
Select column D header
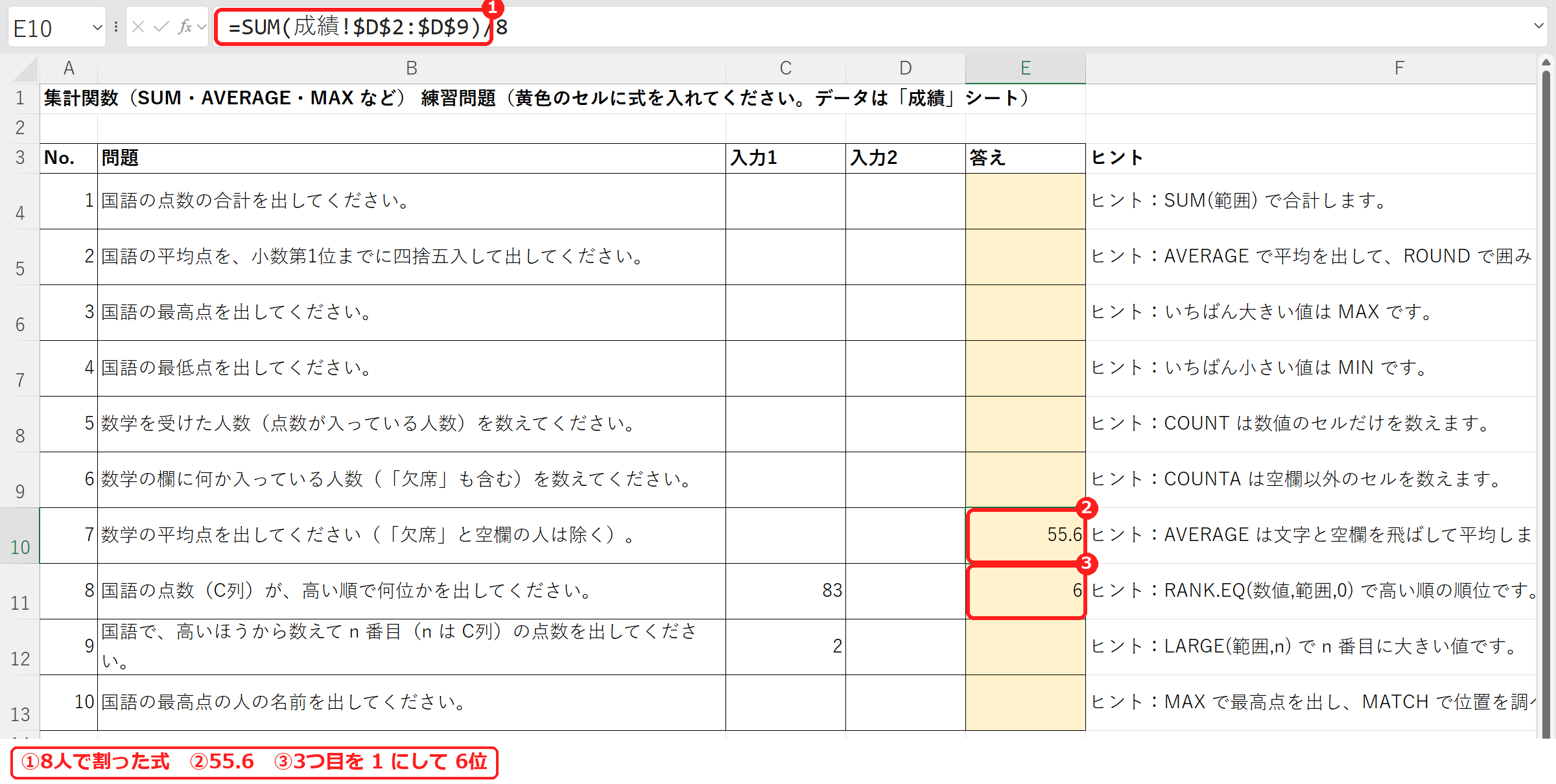tap(906, 69)
